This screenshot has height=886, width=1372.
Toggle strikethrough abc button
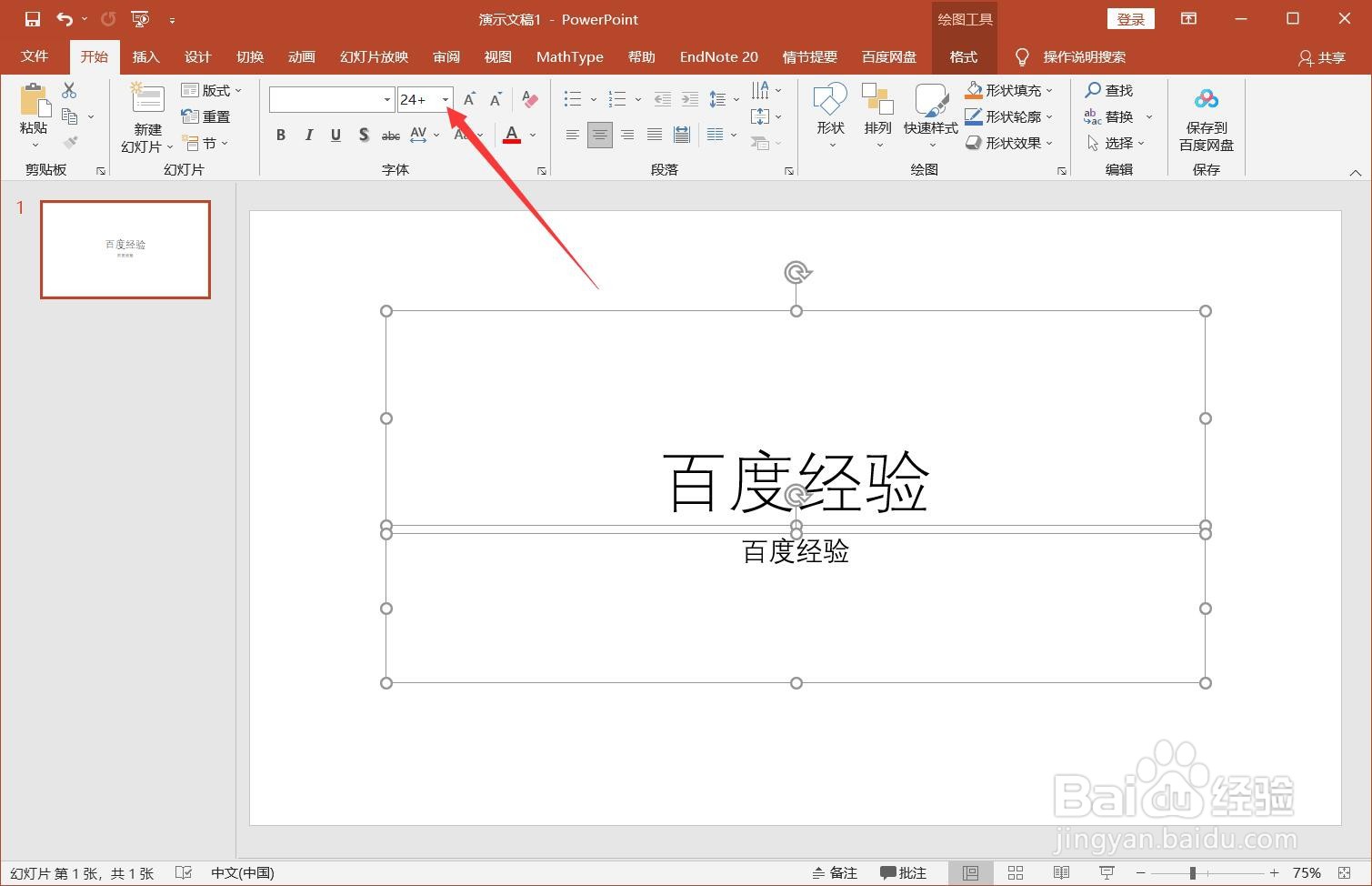(x=390, y=136)
